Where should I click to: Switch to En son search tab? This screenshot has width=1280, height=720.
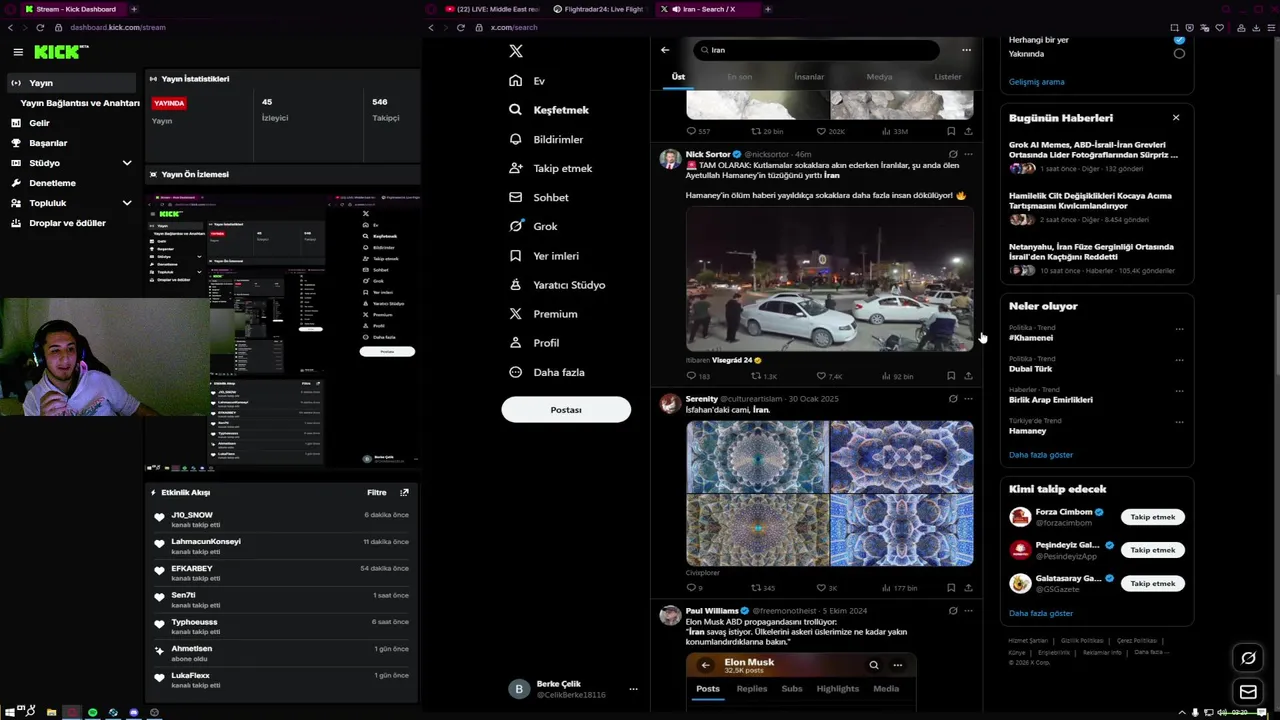[740, 77]
